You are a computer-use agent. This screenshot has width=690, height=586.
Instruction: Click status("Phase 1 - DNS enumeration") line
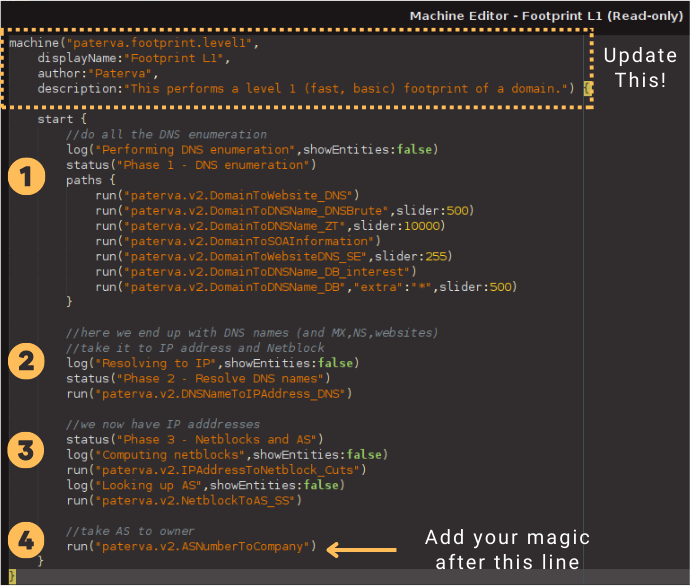[x=191, y=165]
